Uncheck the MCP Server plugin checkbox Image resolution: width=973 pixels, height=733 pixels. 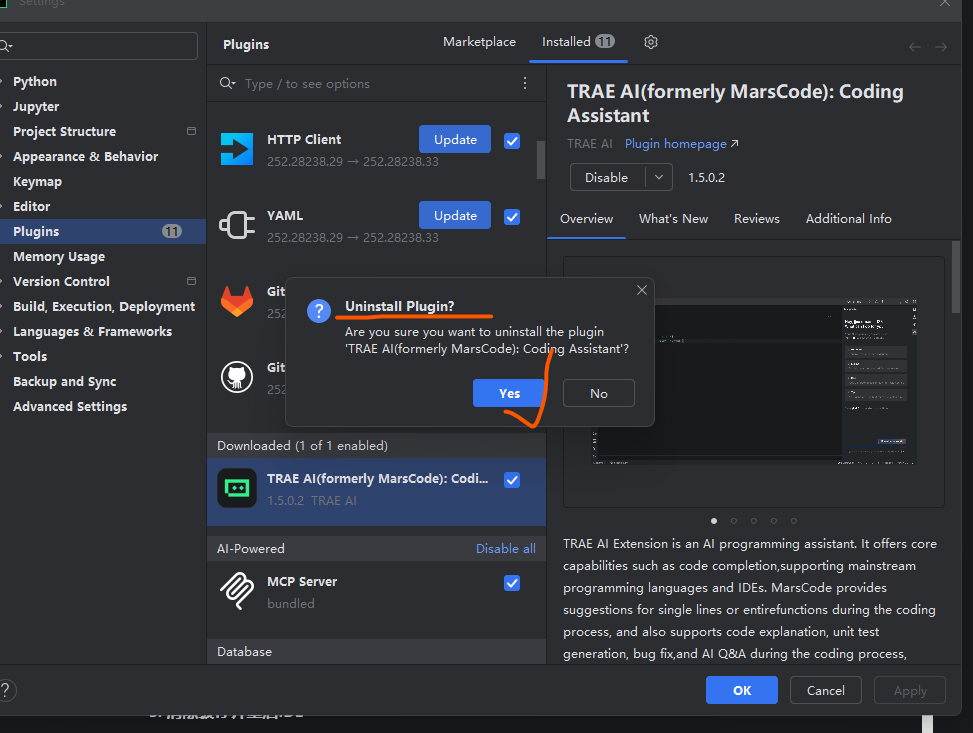(x=512, y=583)
